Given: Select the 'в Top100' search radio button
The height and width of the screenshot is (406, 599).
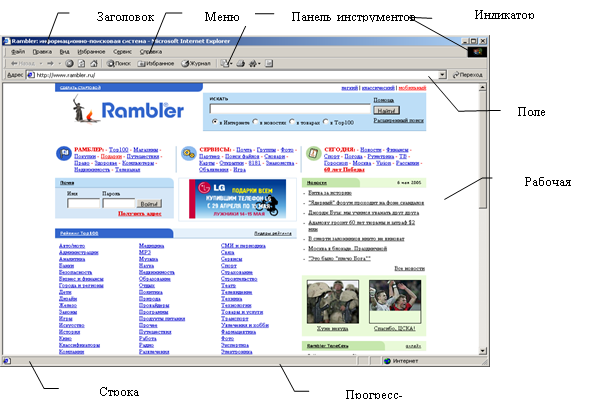Looking at the screenshot, I should click(x=326, y=121).
